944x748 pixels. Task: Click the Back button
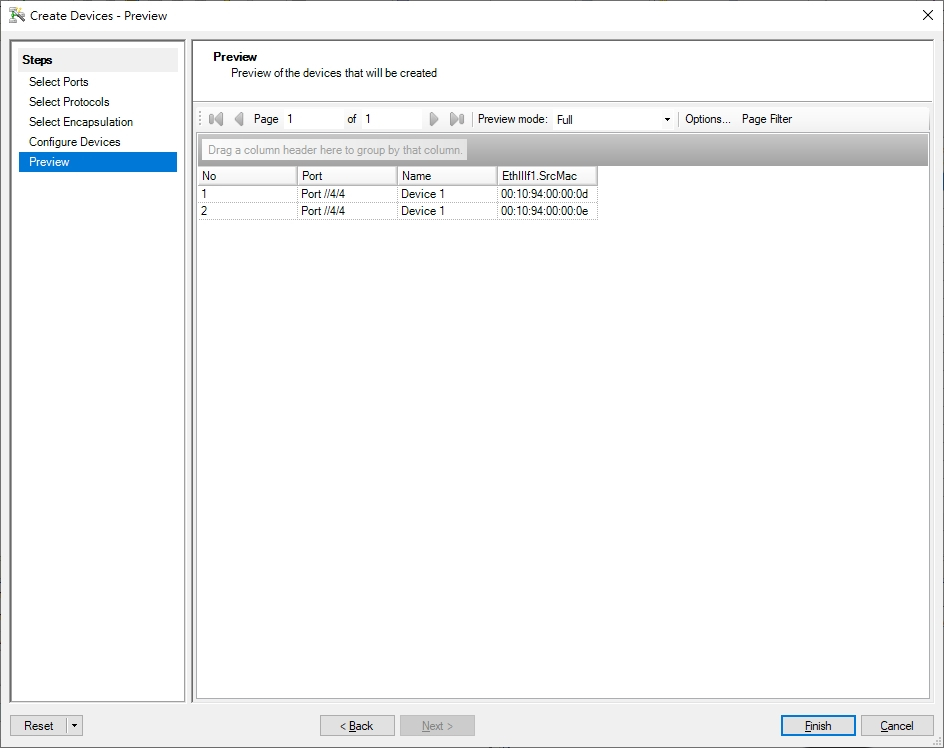pos(357,726)
